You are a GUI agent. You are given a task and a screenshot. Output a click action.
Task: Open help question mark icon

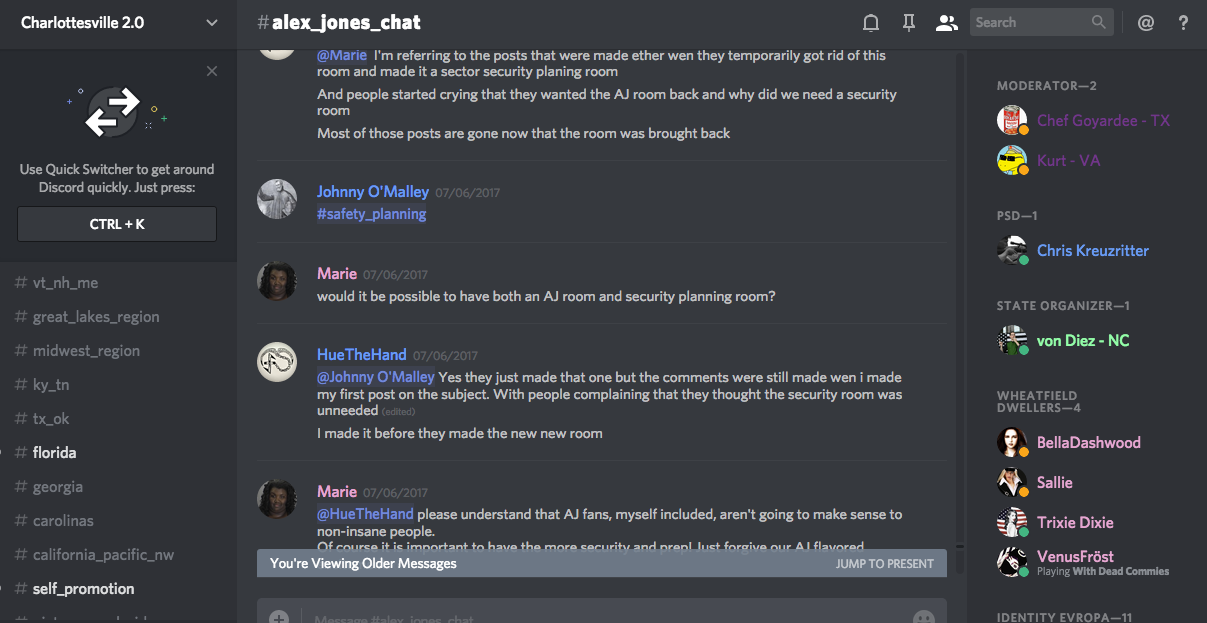click(x=1184, y=22)
